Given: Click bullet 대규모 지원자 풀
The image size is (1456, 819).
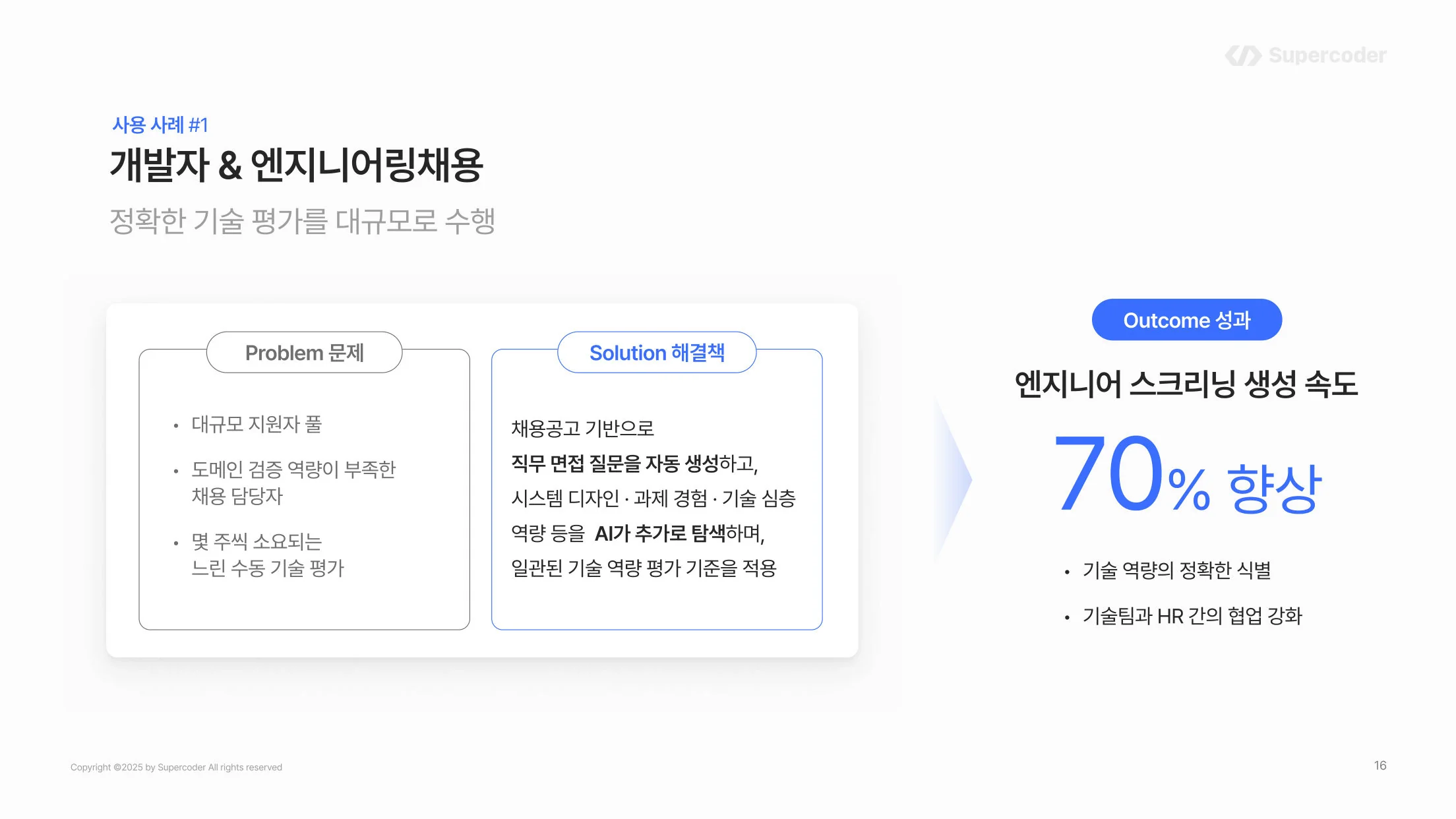Looking at the screenshot, I should (257, 424).
